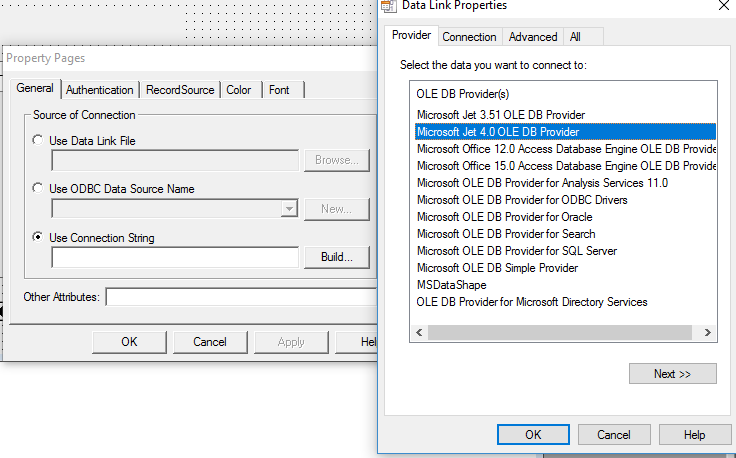Click Help in Property Pages

[357, 342]
